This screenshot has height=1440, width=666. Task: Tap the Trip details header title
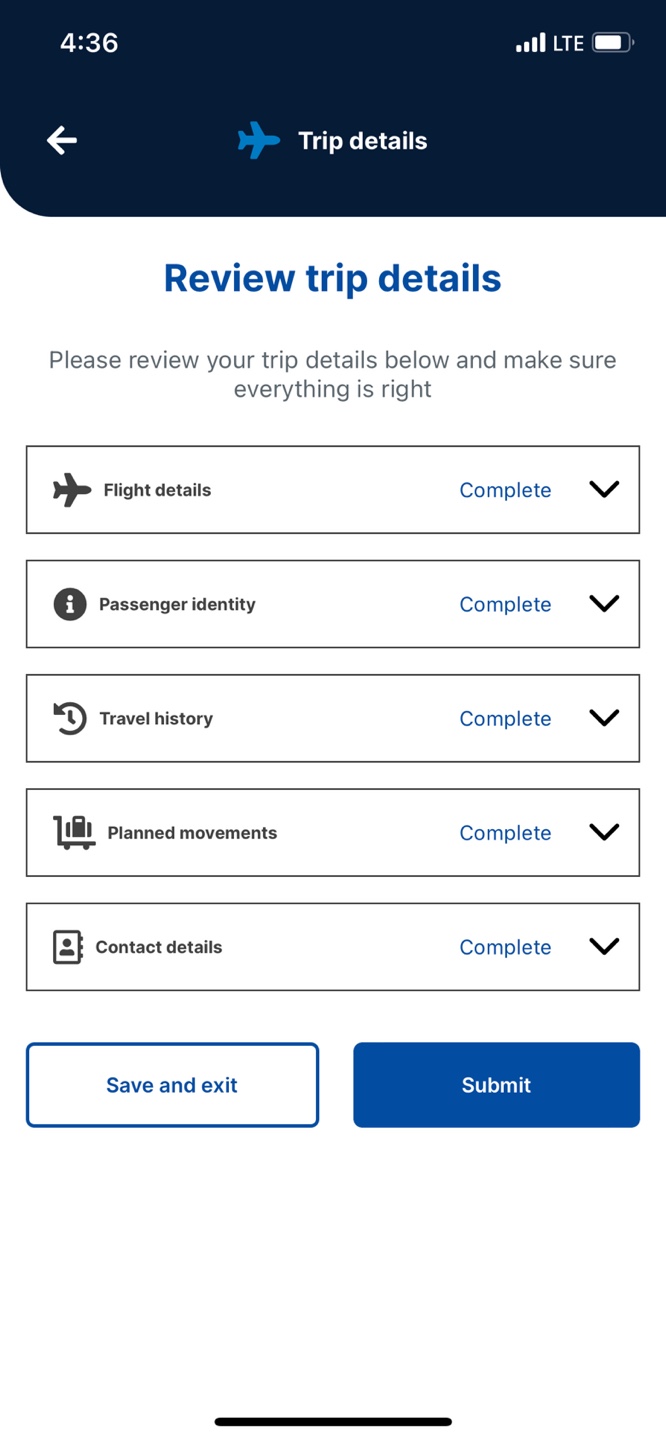coord(363,141)
